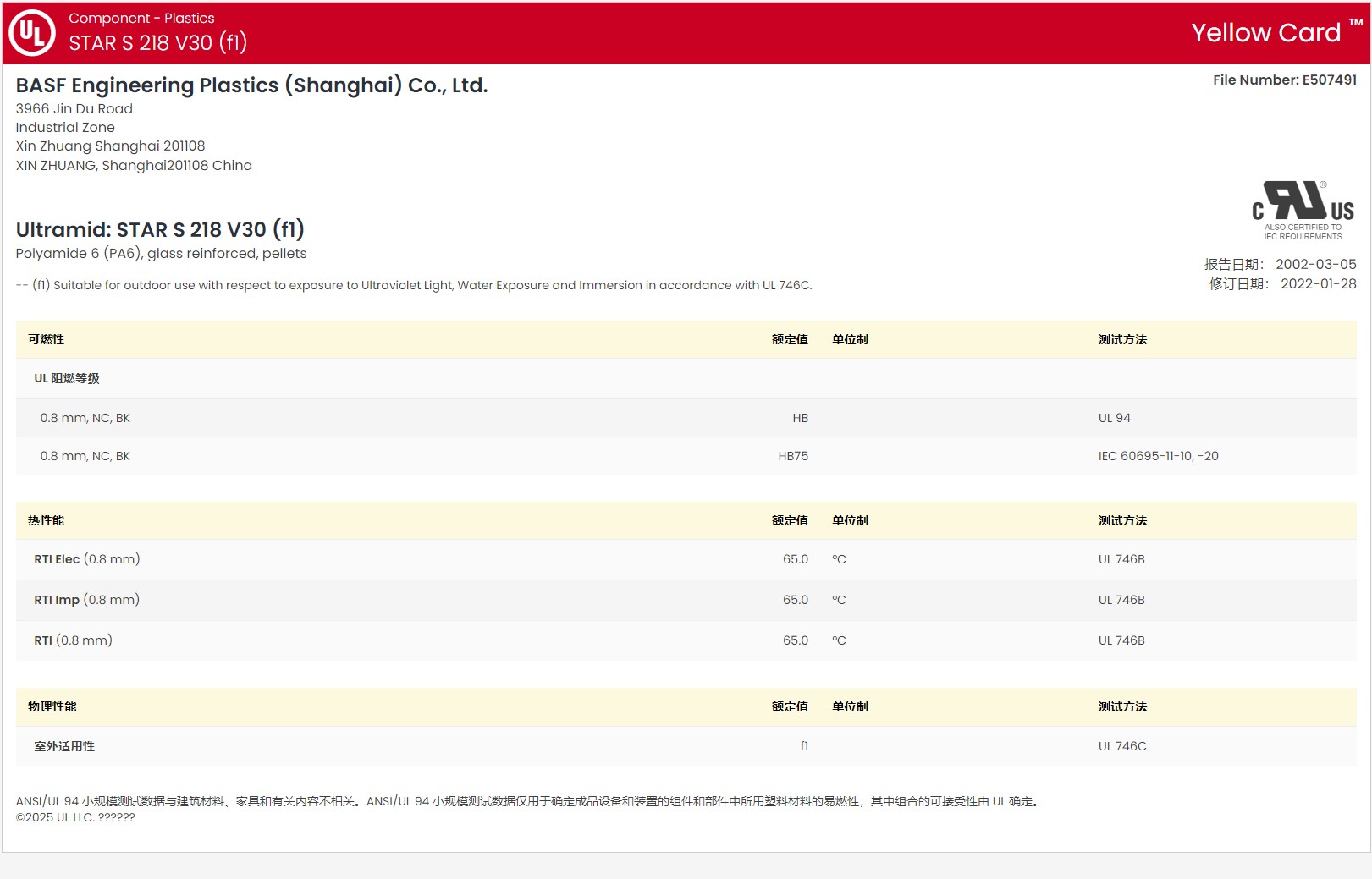Click the HB75 rating value
Image resolution: width=1372 pixels, height=879 pixels.
pyautogui.click(x=793, y=456)
